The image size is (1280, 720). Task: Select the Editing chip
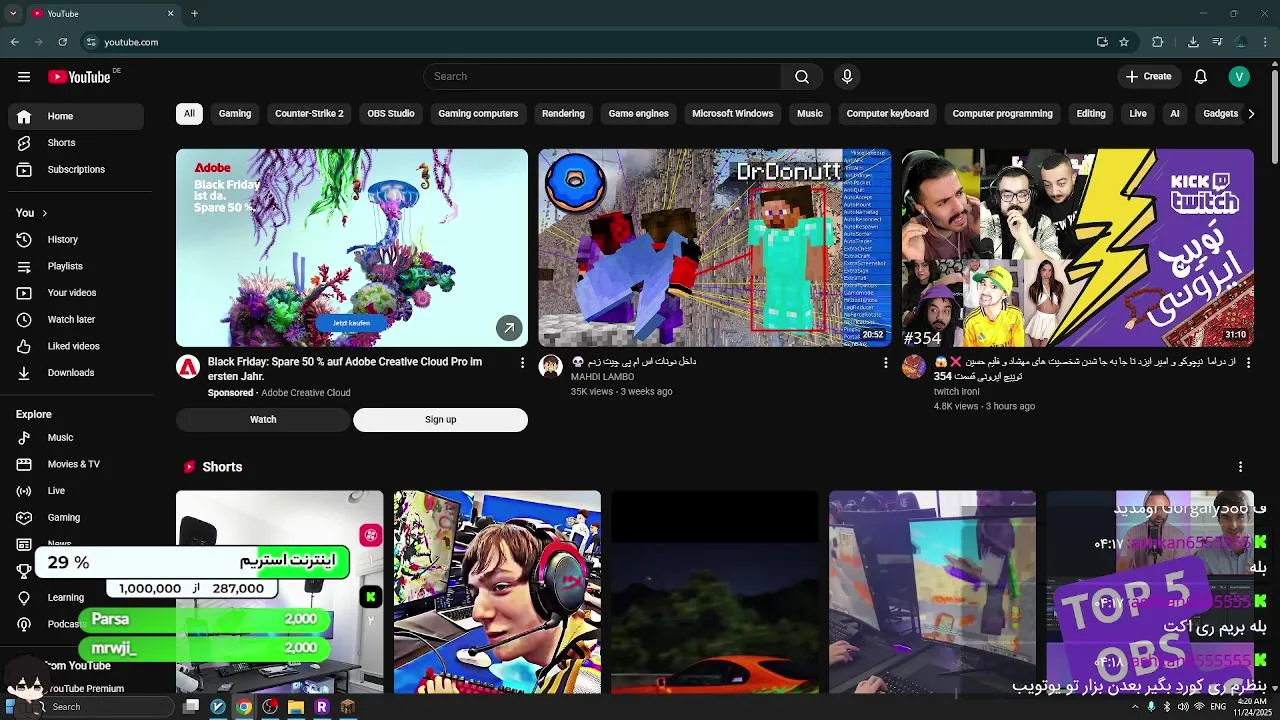pyautogui.click(x=1091, y=114)
